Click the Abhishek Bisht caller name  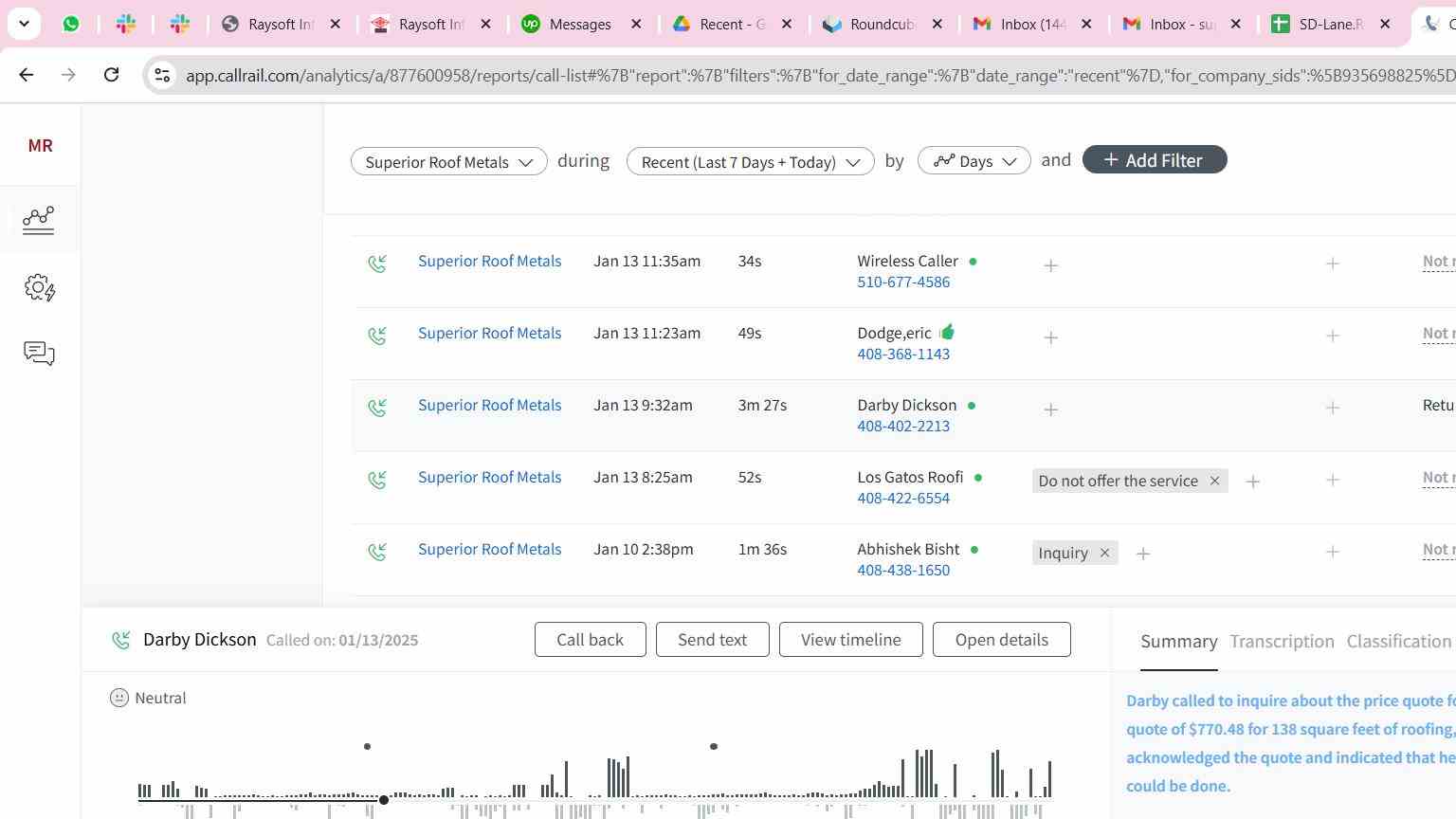coord(908,549)
